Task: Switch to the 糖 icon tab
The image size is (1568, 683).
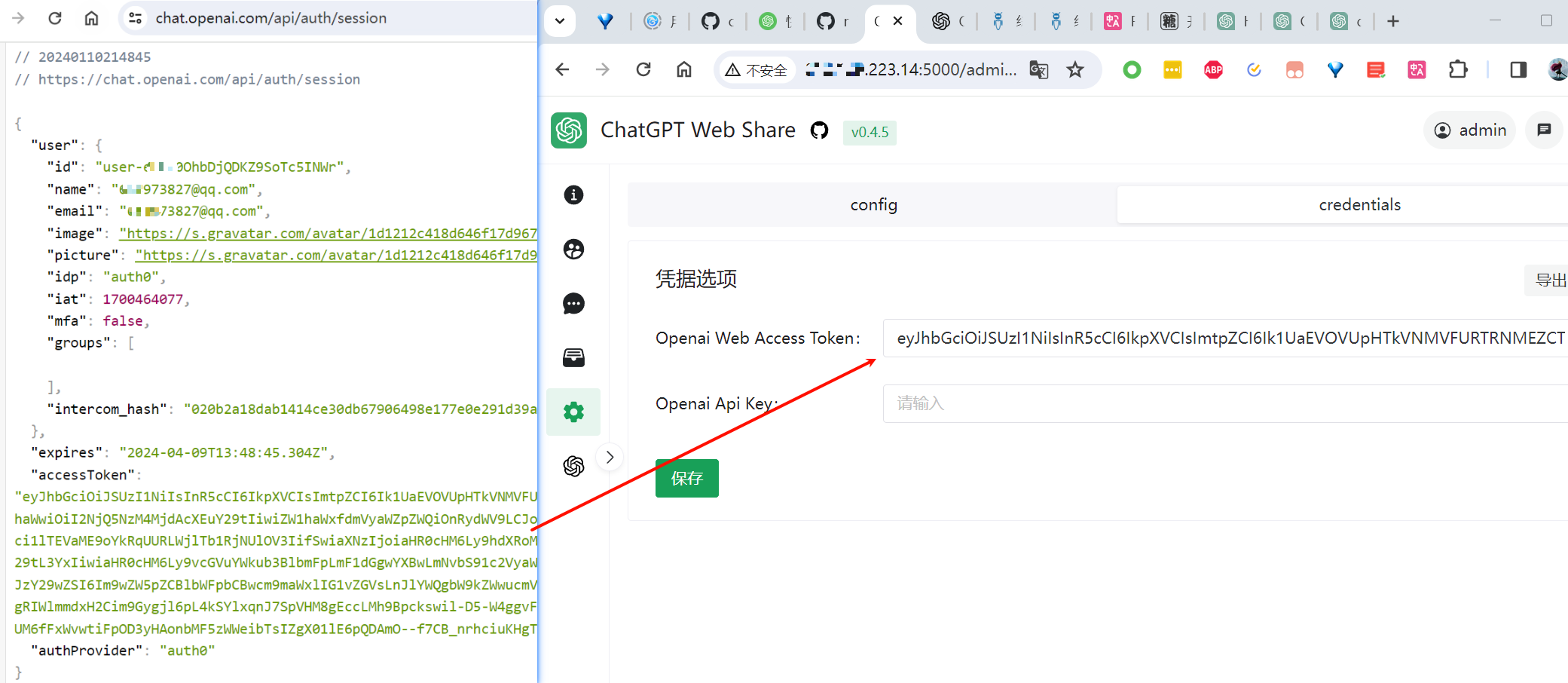Action: click(x=1169, y=21)
